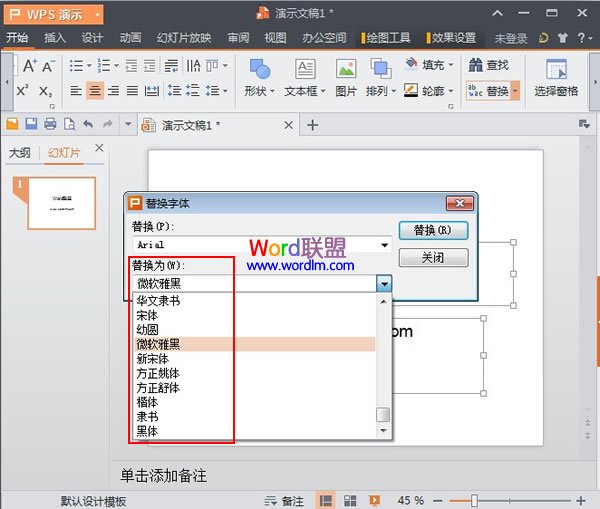Image resolution: width=600 pixels, height=509 pixels.
Task: Adjust the zoom slider handle
Action: tap(474, 500)
